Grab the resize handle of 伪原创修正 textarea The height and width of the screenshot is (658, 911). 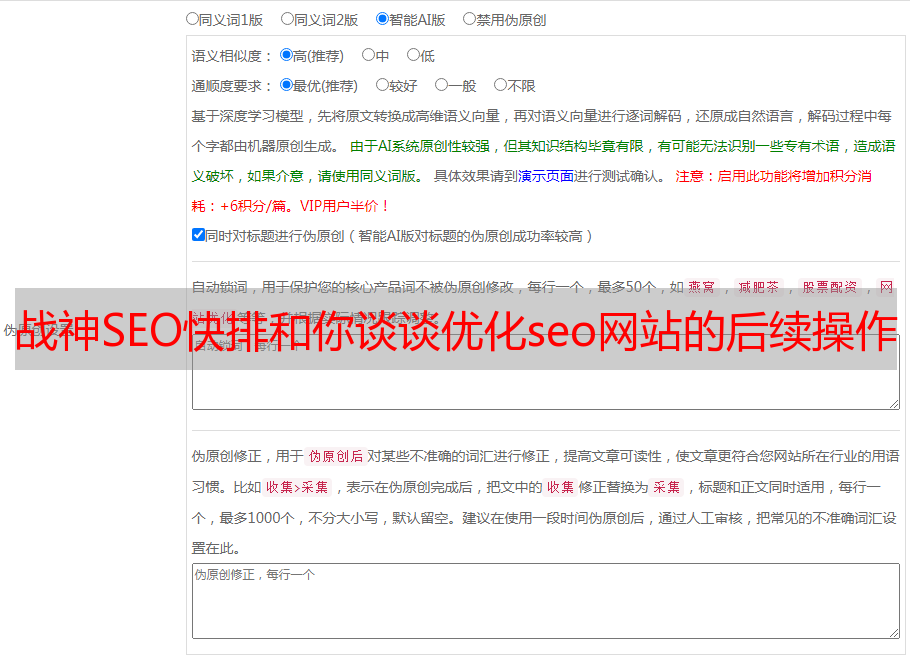(894, 633)
